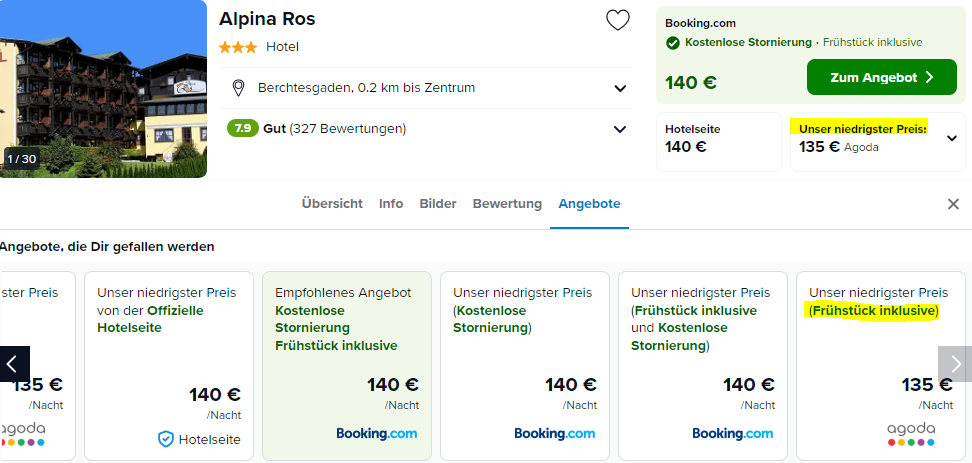Select the Hotelseite 140 € price box
The width and height of the screenshot is (972, 463).
pyautogui.click(x=719, y=142)
